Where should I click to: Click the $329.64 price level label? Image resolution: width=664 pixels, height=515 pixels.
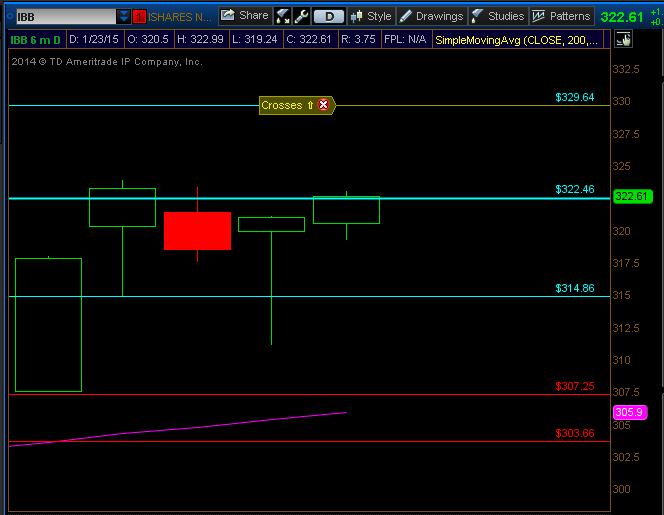pyautogui.click(x=575, y=97)
